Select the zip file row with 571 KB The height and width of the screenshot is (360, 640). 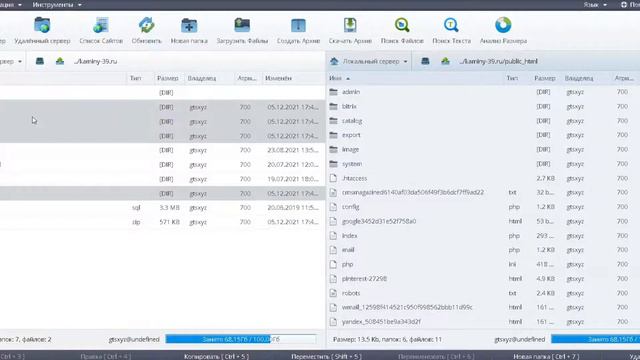click(x=162, y=222)
